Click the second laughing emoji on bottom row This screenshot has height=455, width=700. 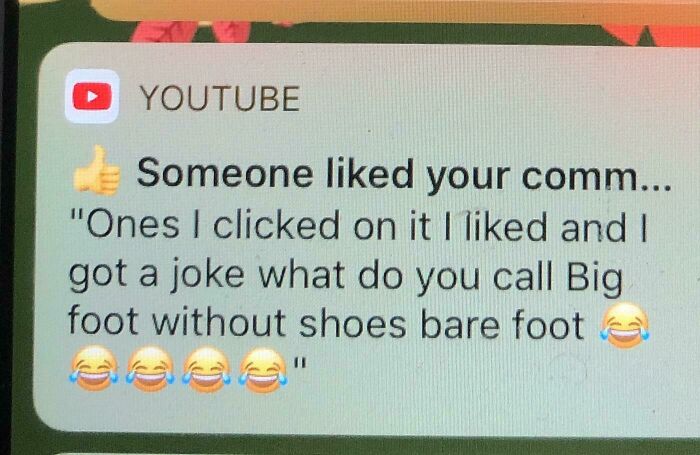(150, 369)
